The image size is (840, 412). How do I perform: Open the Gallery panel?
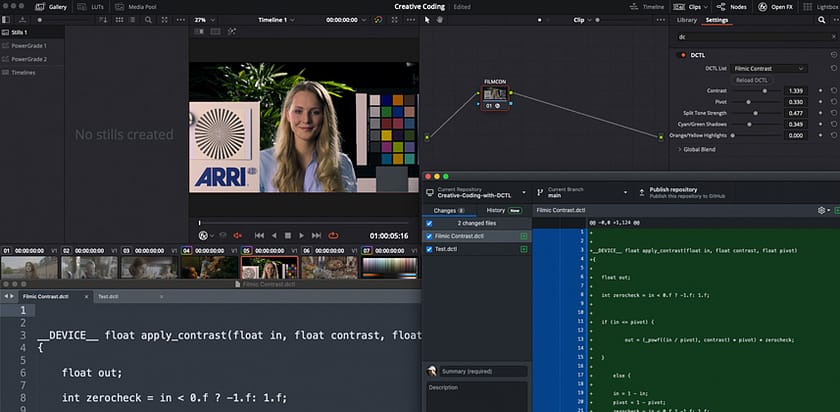pyautogui.click(x=50, y=7)
